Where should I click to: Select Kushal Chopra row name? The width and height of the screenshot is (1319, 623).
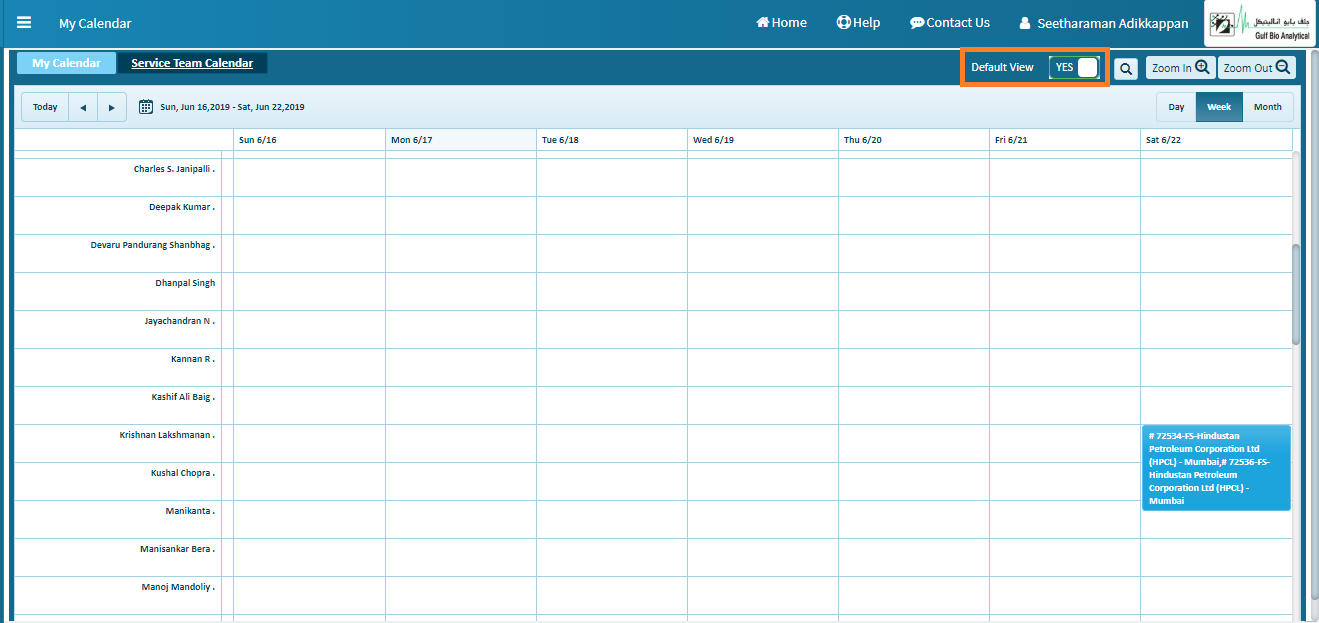pyautogui.click(x=183, y=473)
